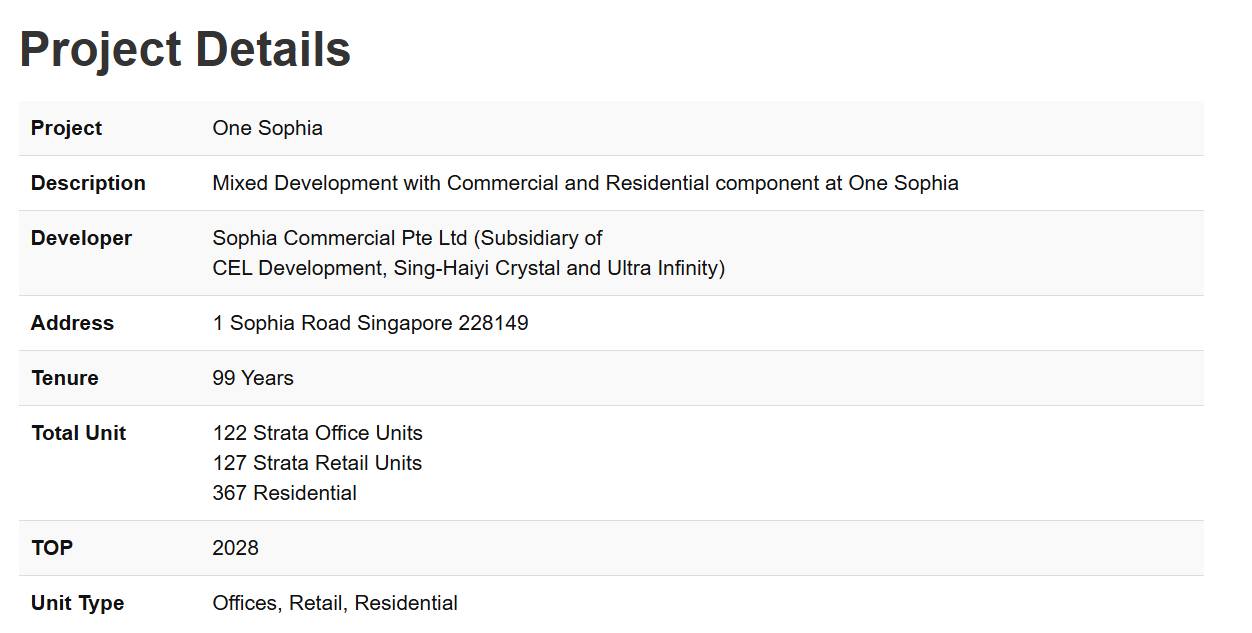Select the Address label
Image resolution: width=1252 pixels, height=633 pixels.
coord(72,323)
